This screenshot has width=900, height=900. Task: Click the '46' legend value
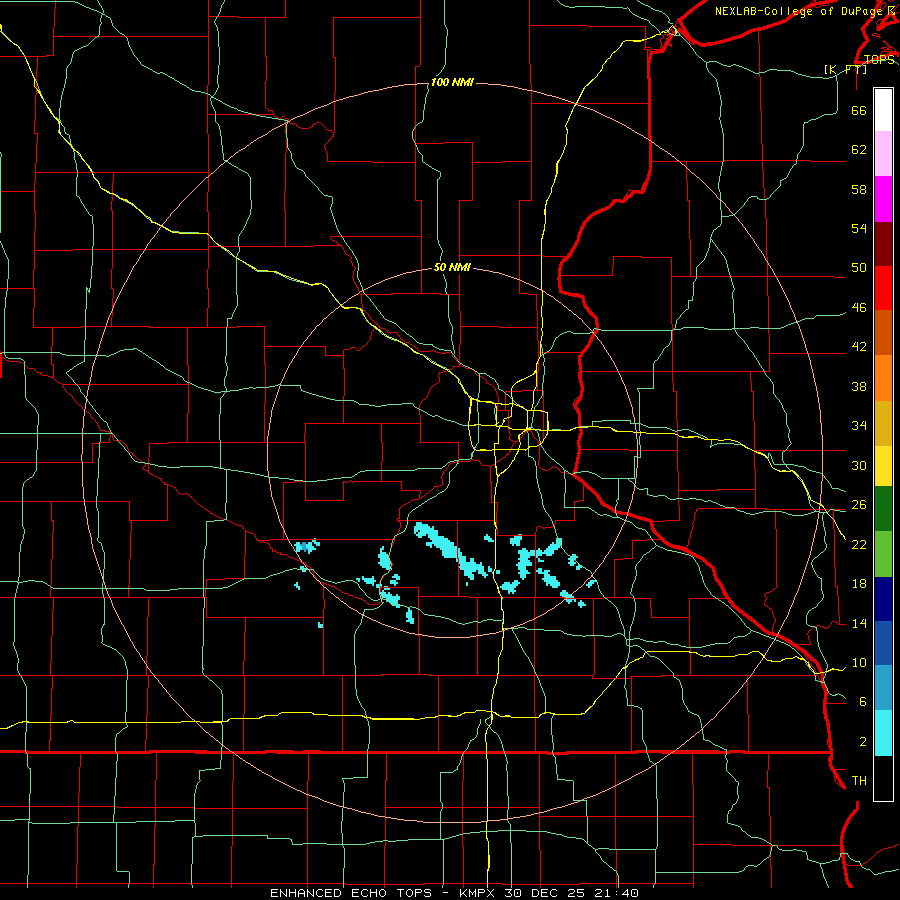click(x=859, y=307)
